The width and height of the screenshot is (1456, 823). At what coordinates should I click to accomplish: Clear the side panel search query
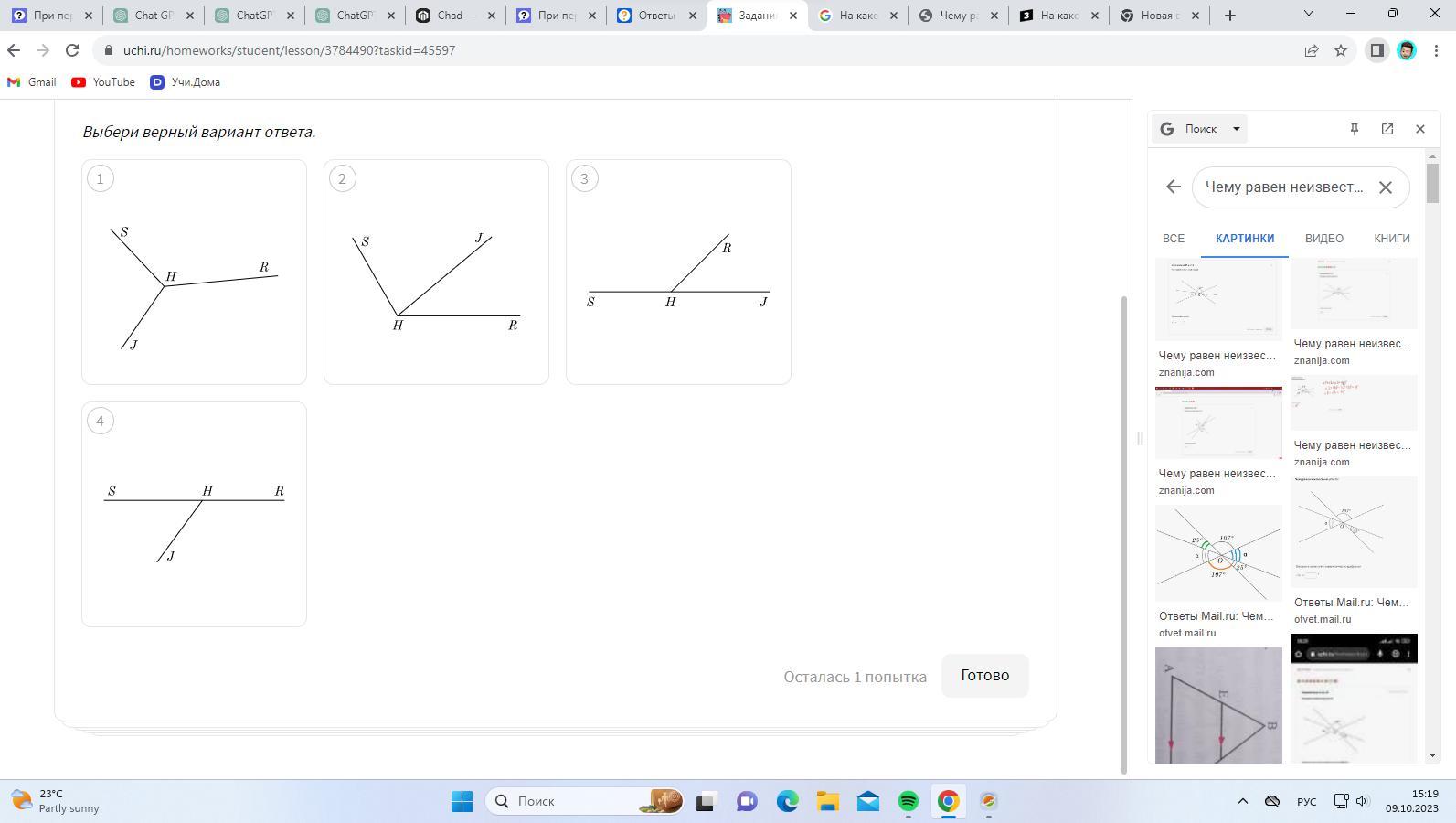[1386, 187]
